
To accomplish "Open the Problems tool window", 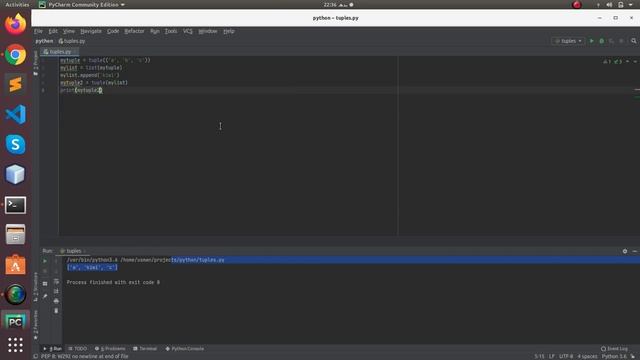I will (110, 349).
